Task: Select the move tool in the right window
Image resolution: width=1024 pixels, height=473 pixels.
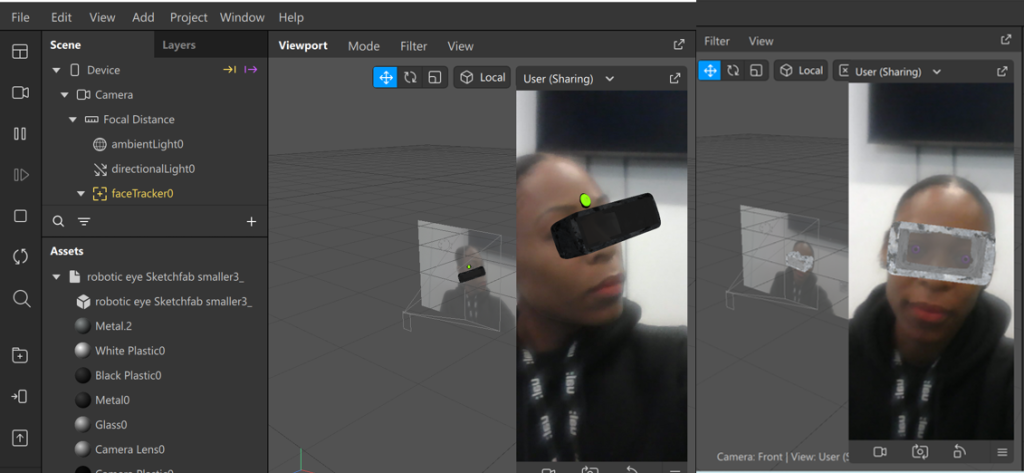Action: pos(709,71)
